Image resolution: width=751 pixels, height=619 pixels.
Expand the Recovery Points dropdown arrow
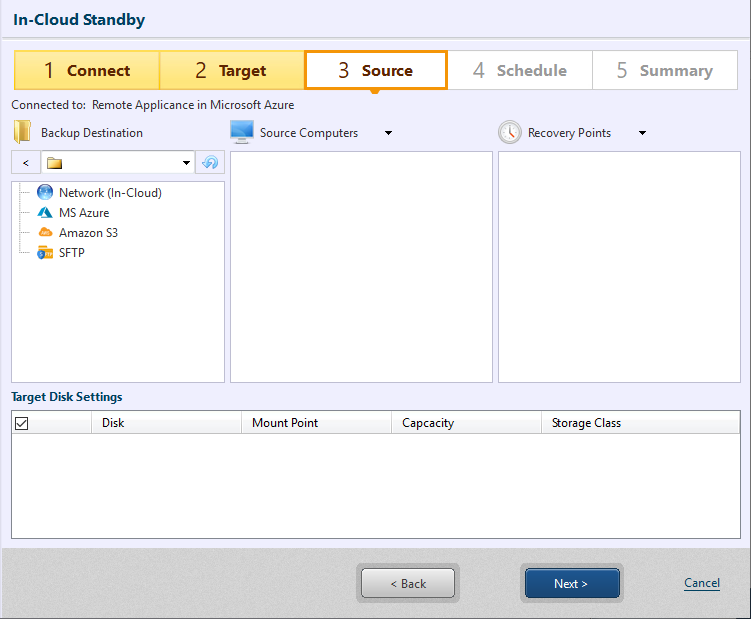(x=642, y=133)
